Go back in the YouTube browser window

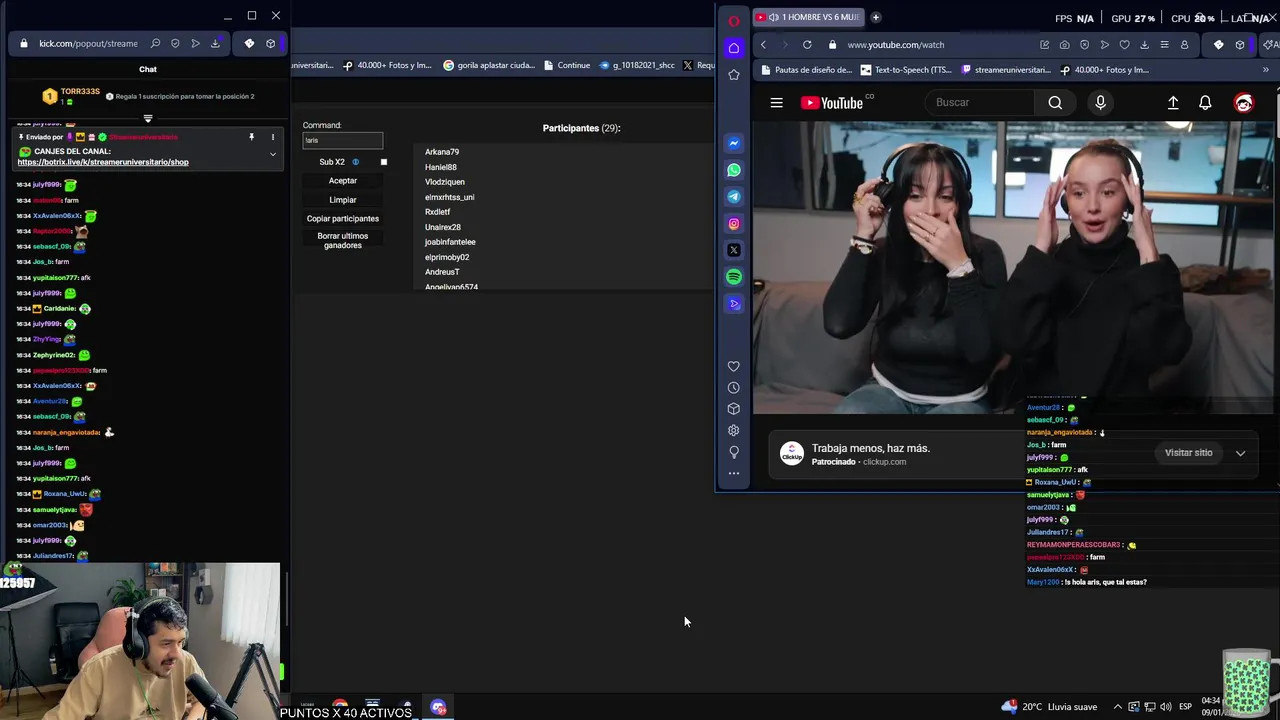pos(763,44)
